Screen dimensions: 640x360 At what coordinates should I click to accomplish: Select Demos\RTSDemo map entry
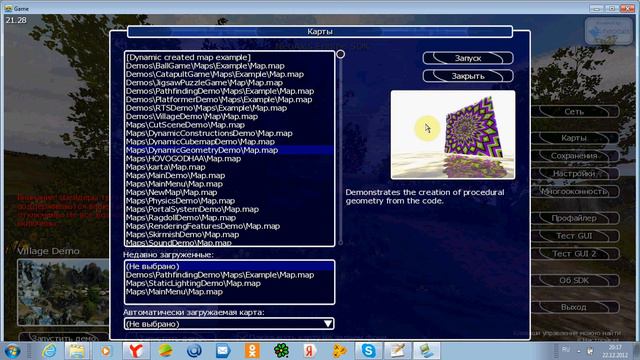229,108
